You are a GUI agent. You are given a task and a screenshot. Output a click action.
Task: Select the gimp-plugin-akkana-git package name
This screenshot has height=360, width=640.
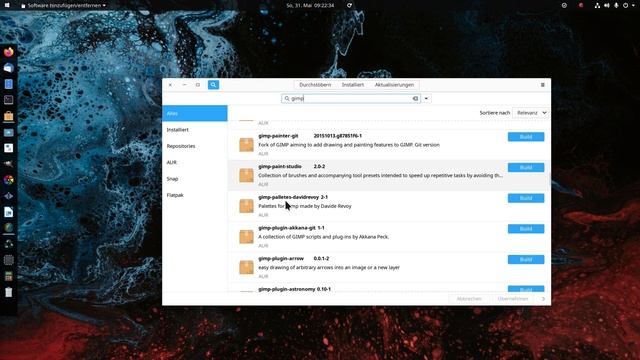(287, 228)
